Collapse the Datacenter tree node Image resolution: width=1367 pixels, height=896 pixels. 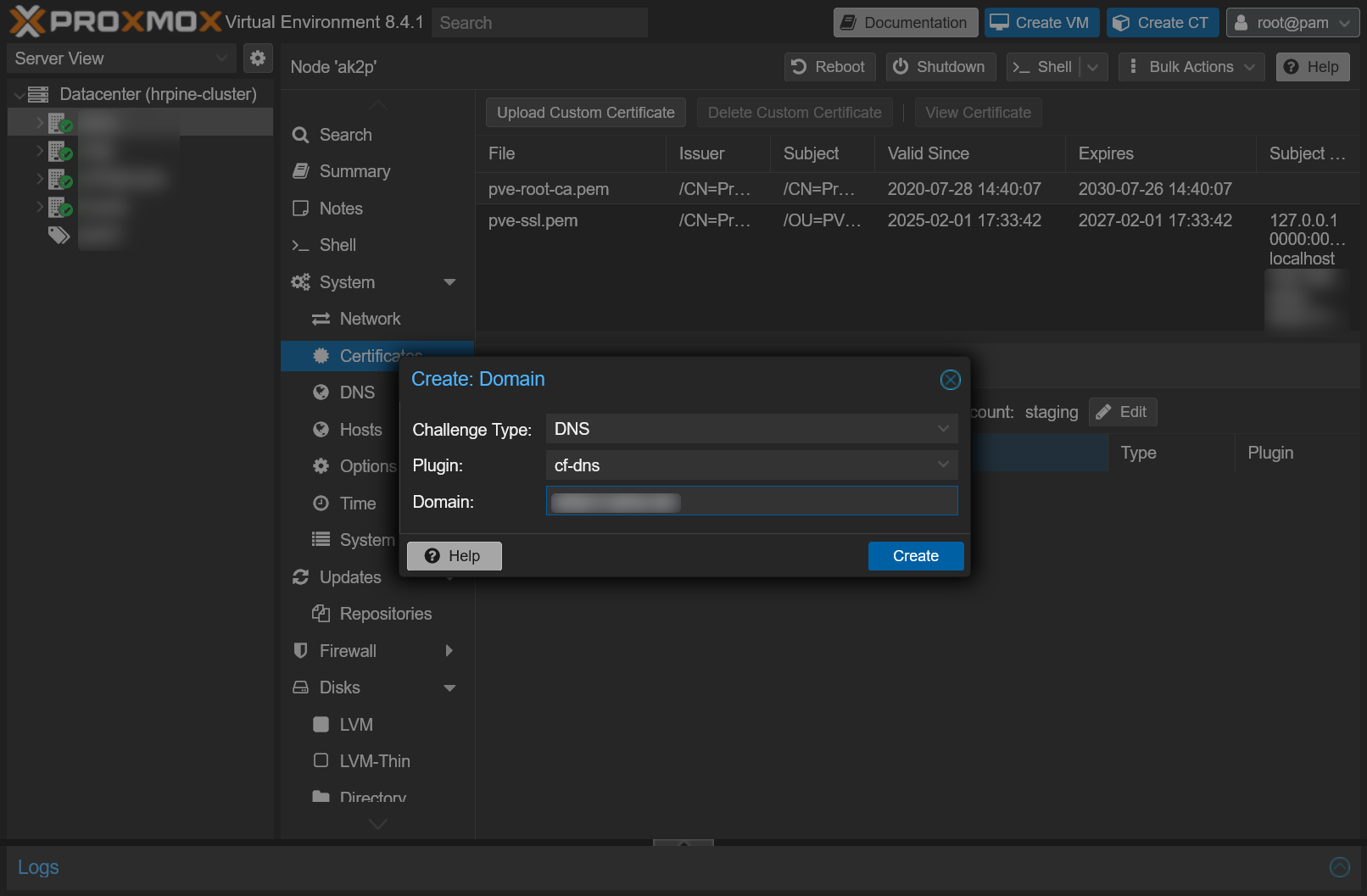click(x=19, y=95)
